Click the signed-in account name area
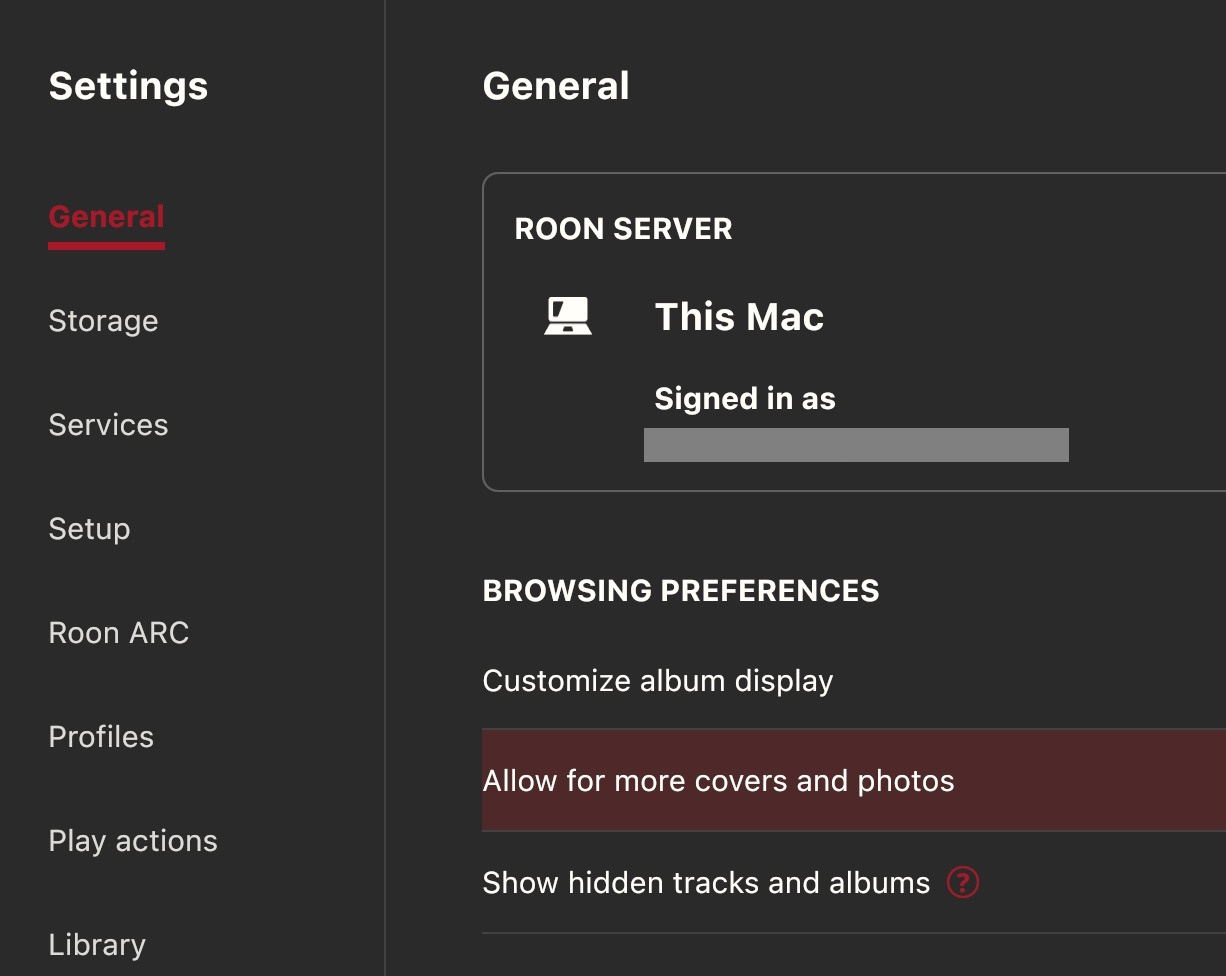This screenshot has height=976, width=1226. 857,445
